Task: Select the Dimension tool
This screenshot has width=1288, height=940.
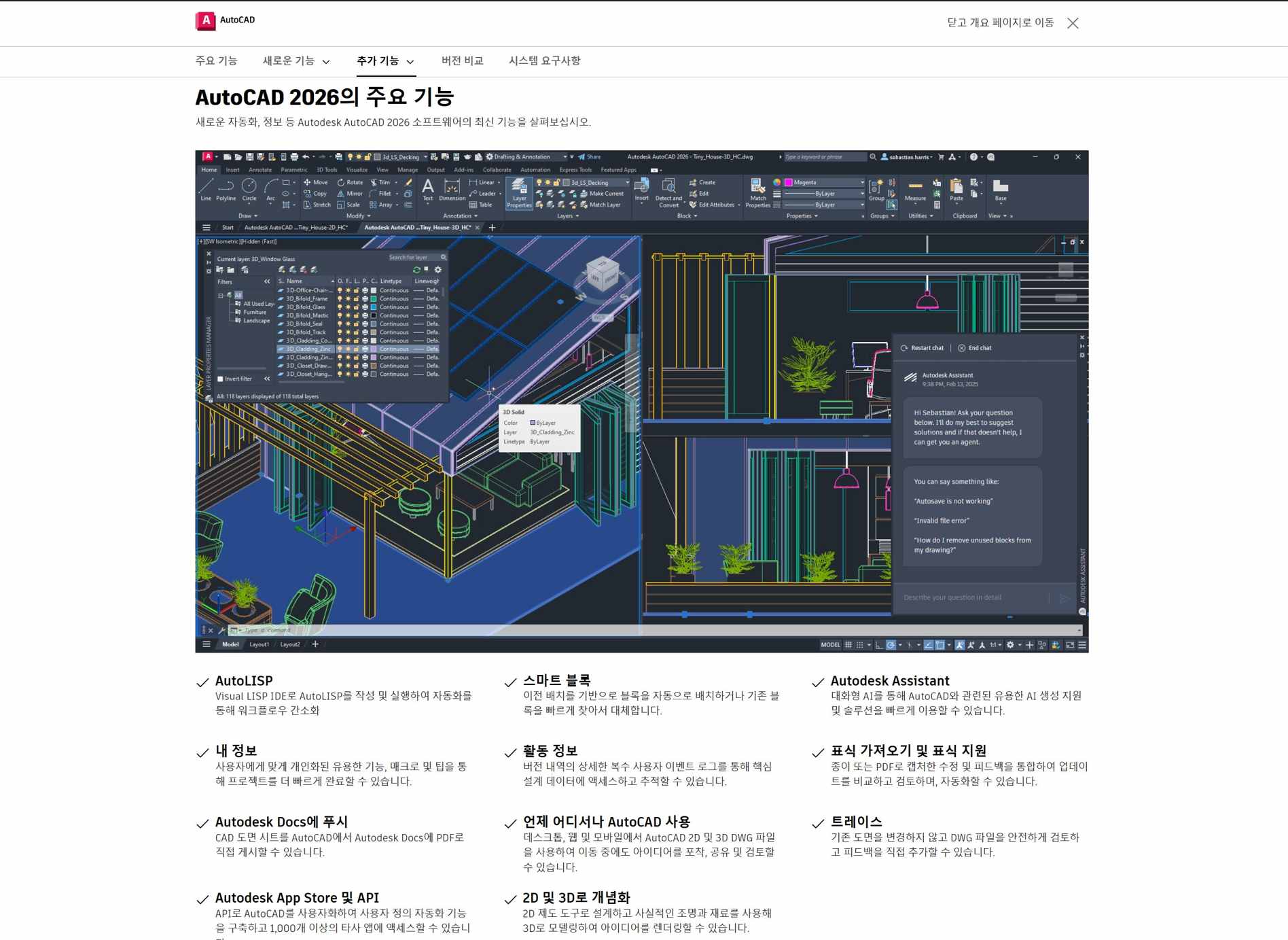Action: pos(452,190)
